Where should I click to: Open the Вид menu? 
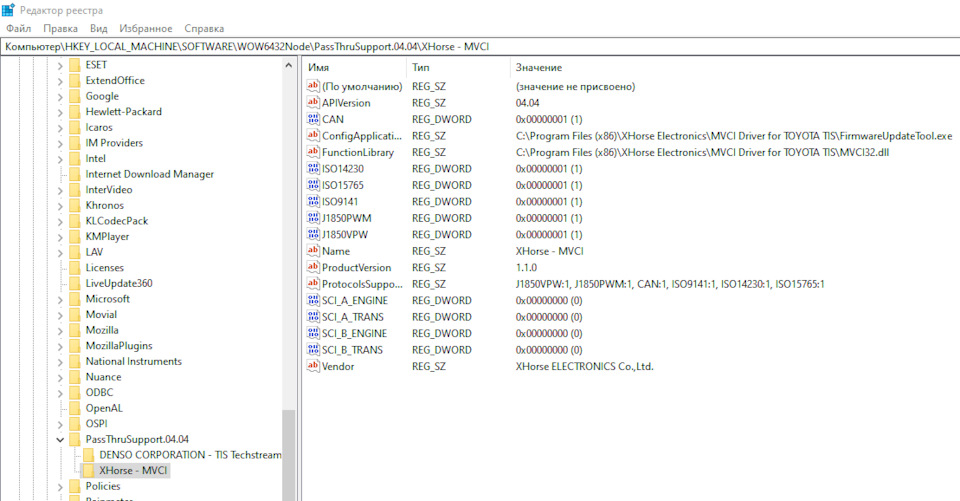(99, 28)
